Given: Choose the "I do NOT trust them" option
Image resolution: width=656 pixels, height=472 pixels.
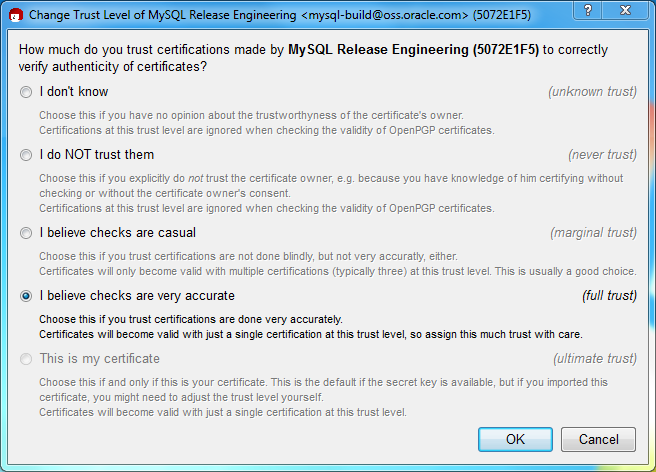Looking at the screenshot, I should click(x=26, y=155).
